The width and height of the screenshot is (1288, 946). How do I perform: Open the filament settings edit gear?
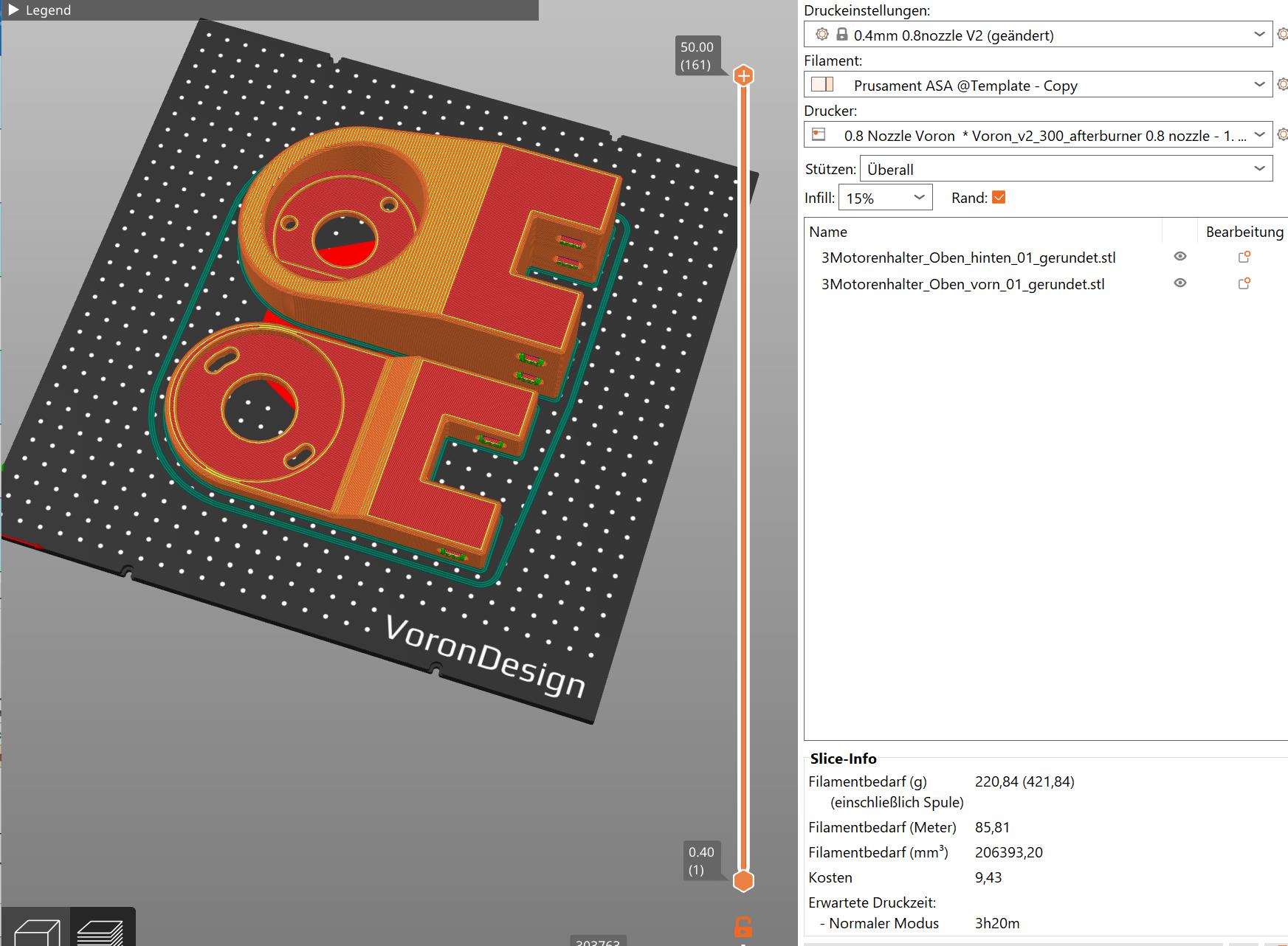click(1283, 85)
